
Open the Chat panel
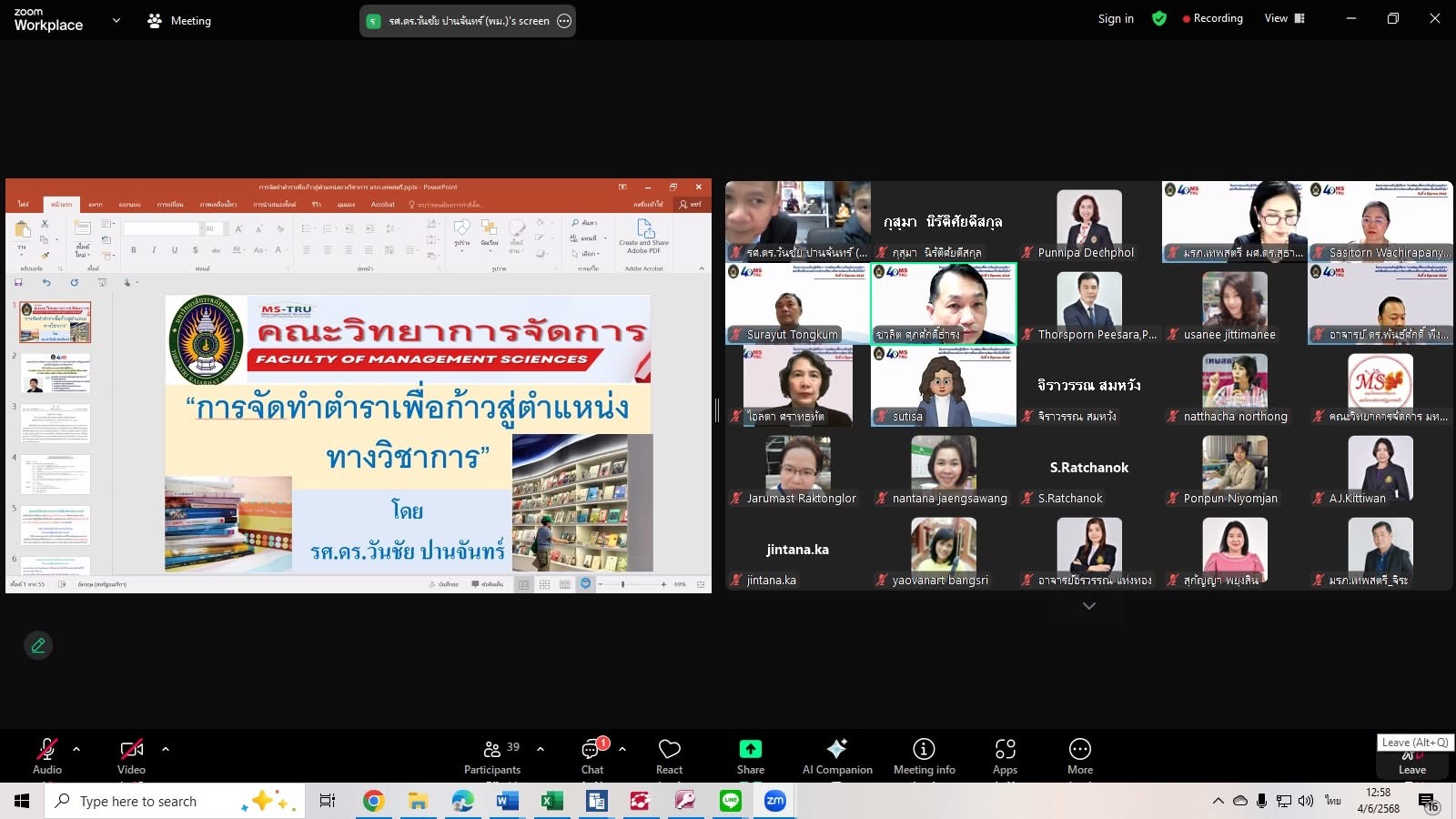coord(592,756)
